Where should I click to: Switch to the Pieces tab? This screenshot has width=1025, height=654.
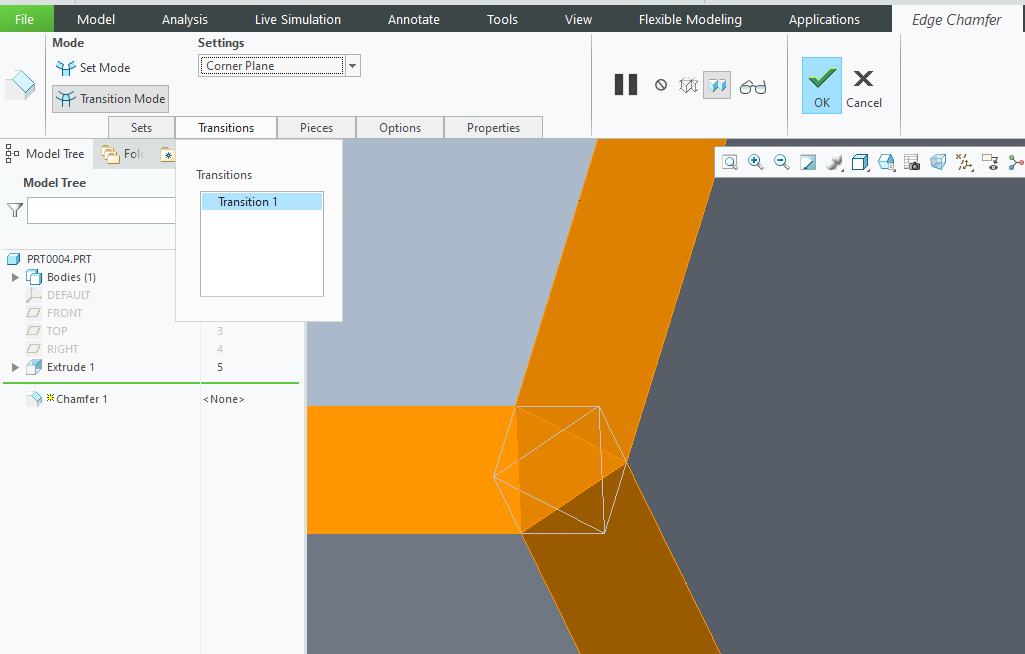point(316,127)
